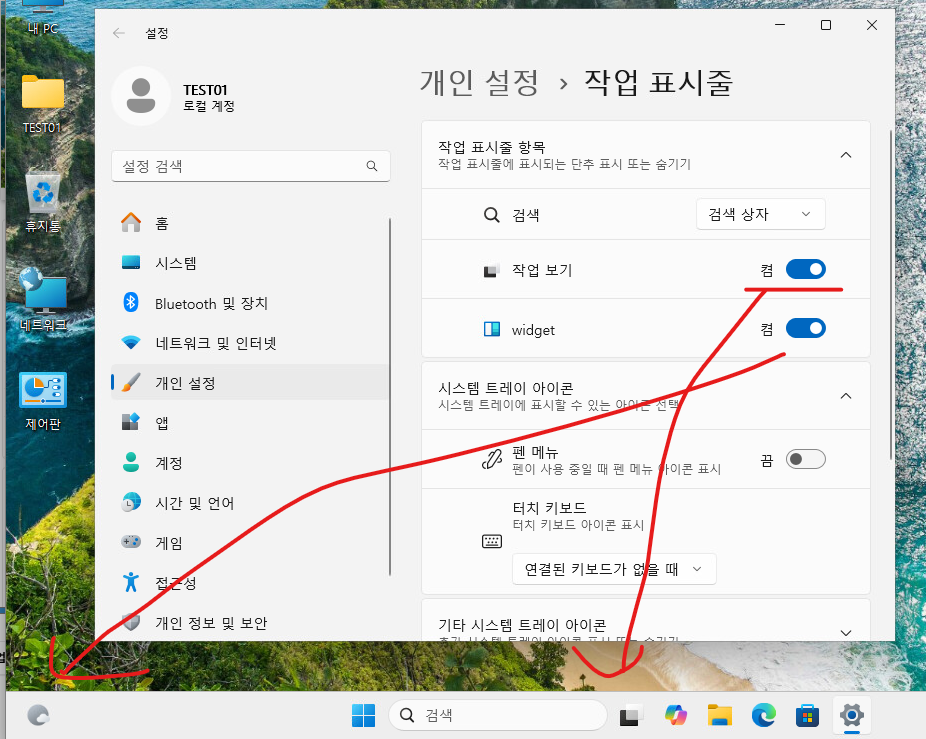Click the 작업 보기 row icon
The image size is (926, 739).
491,271
